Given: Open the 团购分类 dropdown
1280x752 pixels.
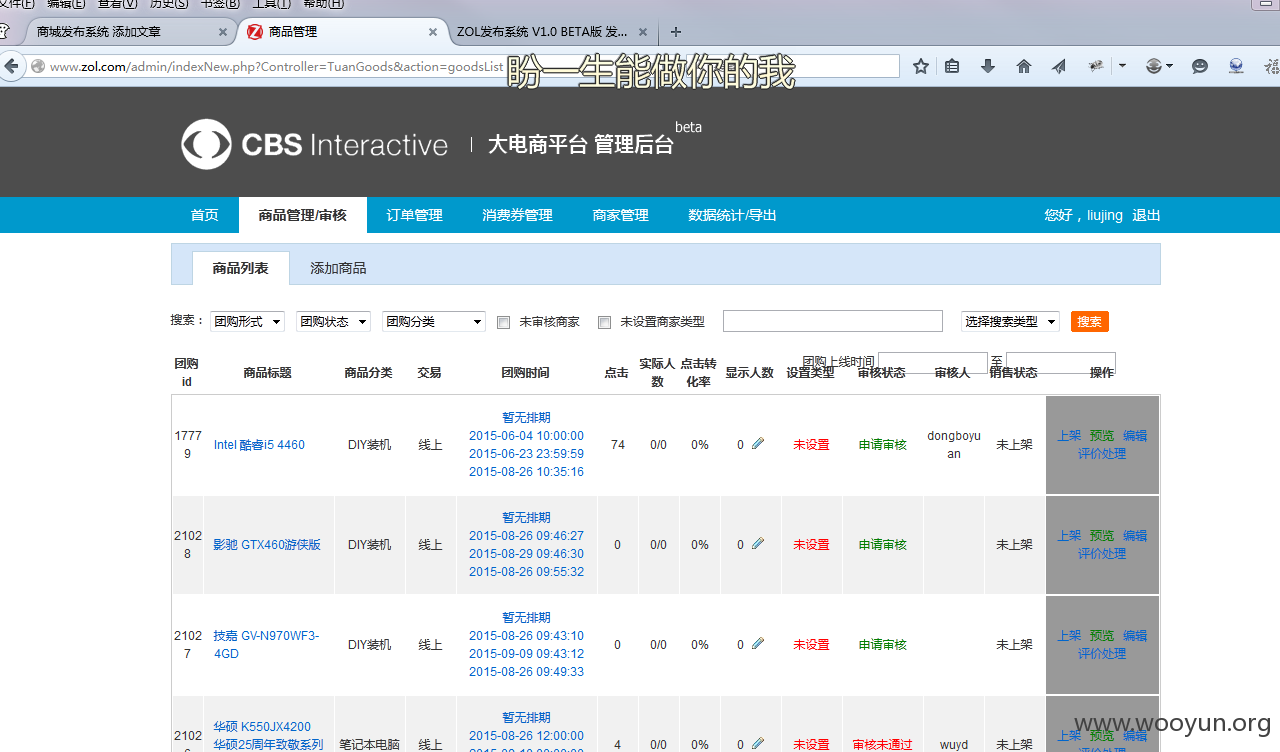Looking at the screenshot, I should coord(434,321).
